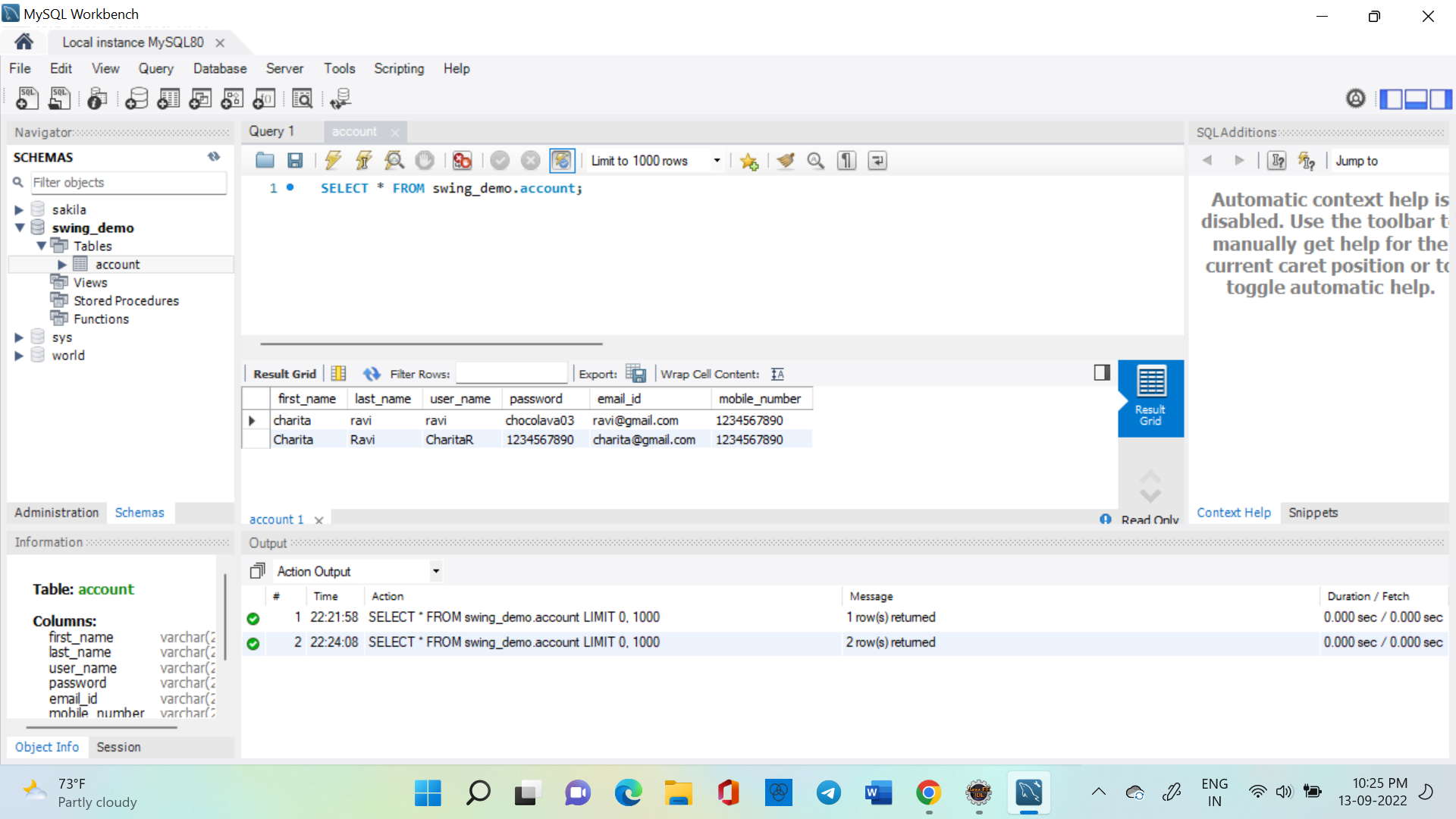Image resolution: width=1456 pixels, height=819 pixels.
Task: Click the Context Help link
Action: (x=1233, y=513)
